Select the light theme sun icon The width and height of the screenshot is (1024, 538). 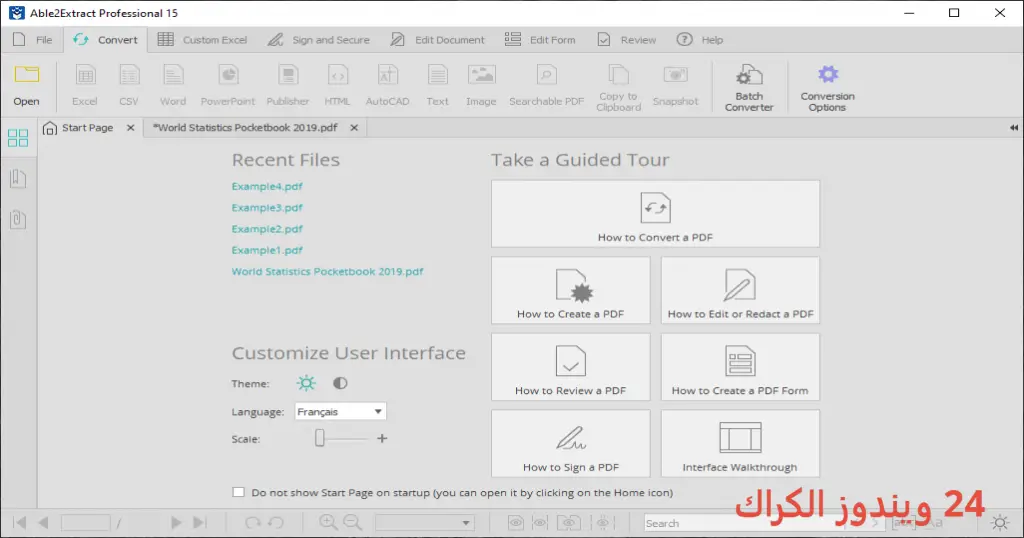(306, 383)
